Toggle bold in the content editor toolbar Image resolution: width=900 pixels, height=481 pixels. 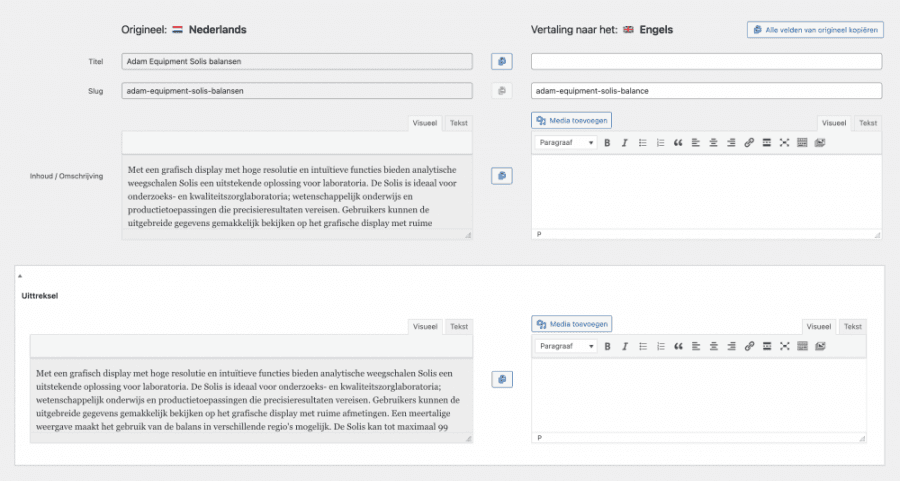pyautogui.click(x=607, y=143)
